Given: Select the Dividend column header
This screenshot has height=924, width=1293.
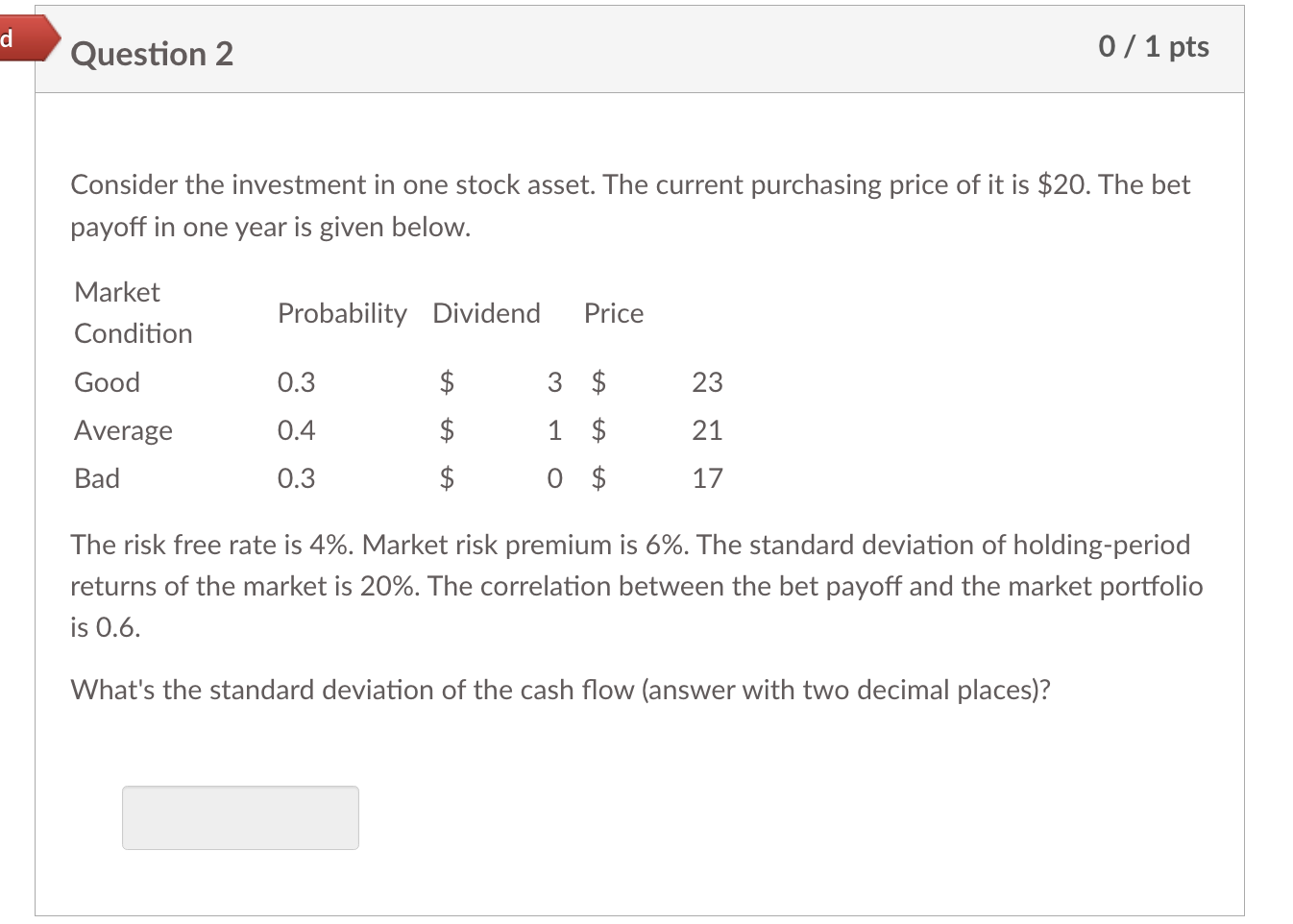Looking at the screenshot, I should coord(486,313).
